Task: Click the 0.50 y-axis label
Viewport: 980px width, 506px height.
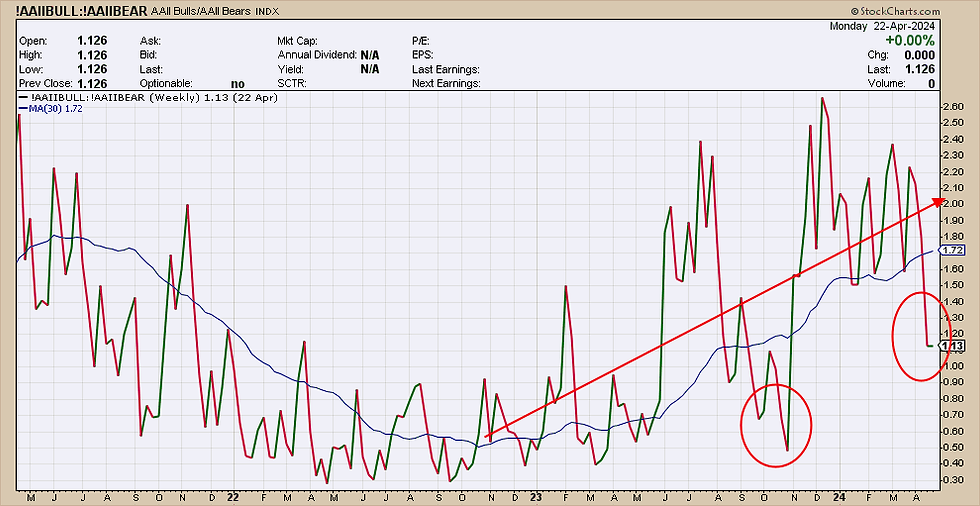Action: point(953,447)
